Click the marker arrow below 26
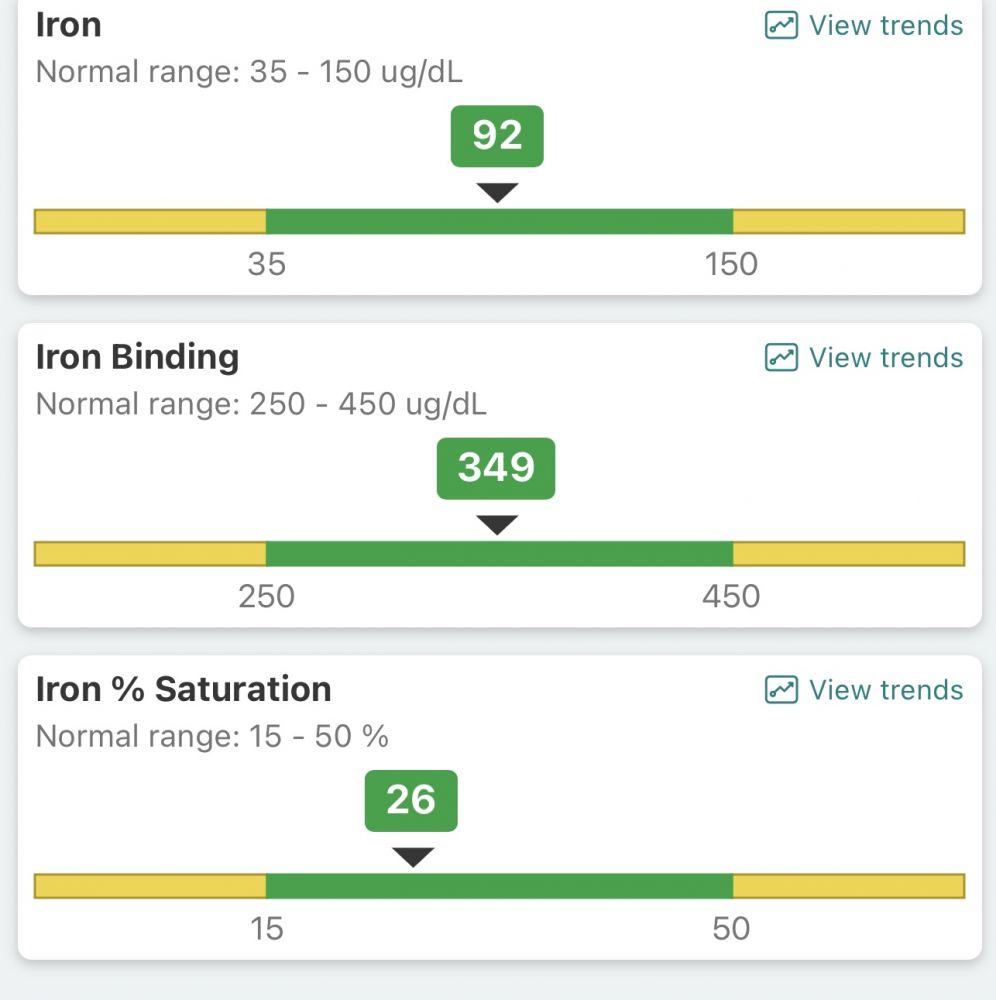The width and height of the screenshot is (996, 1000). (412, 857)
